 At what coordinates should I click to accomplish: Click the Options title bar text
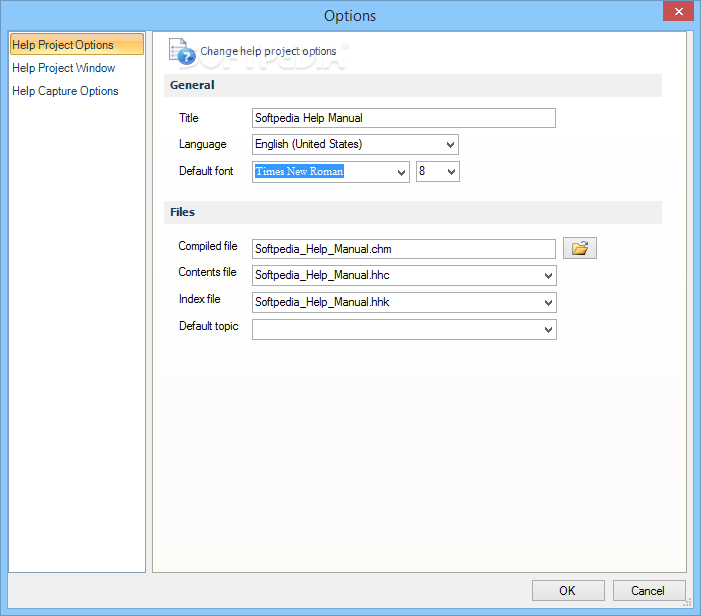click(x=350, y=16)
